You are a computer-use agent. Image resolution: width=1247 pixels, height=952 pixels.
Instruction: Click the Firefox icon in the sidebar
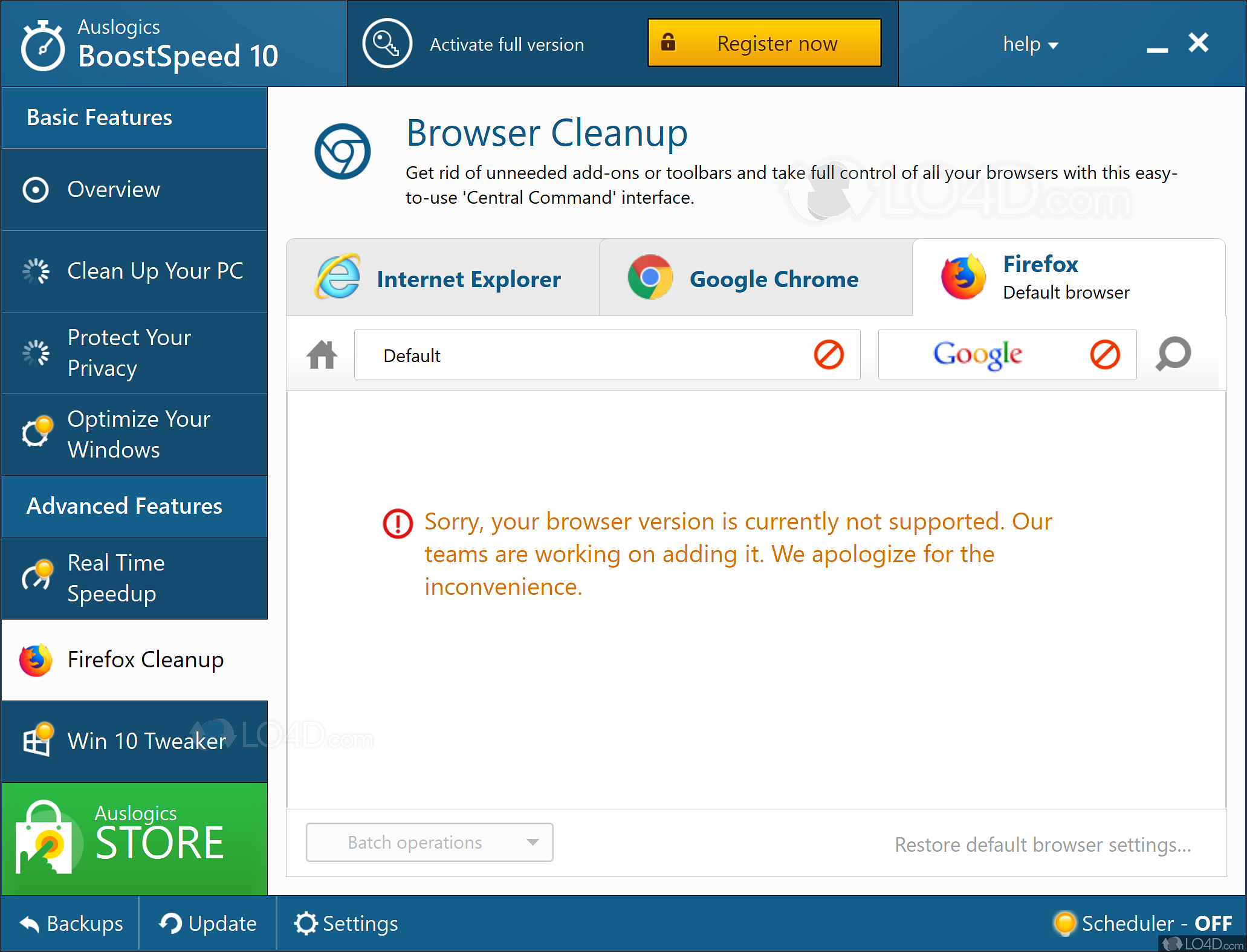(36, 660)
